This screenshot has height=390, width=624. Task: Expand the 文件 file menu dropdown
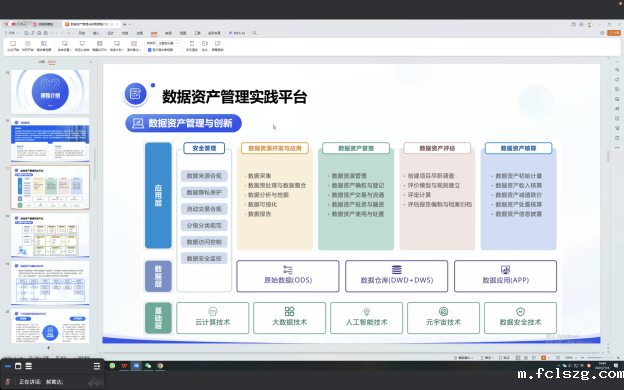12,33
